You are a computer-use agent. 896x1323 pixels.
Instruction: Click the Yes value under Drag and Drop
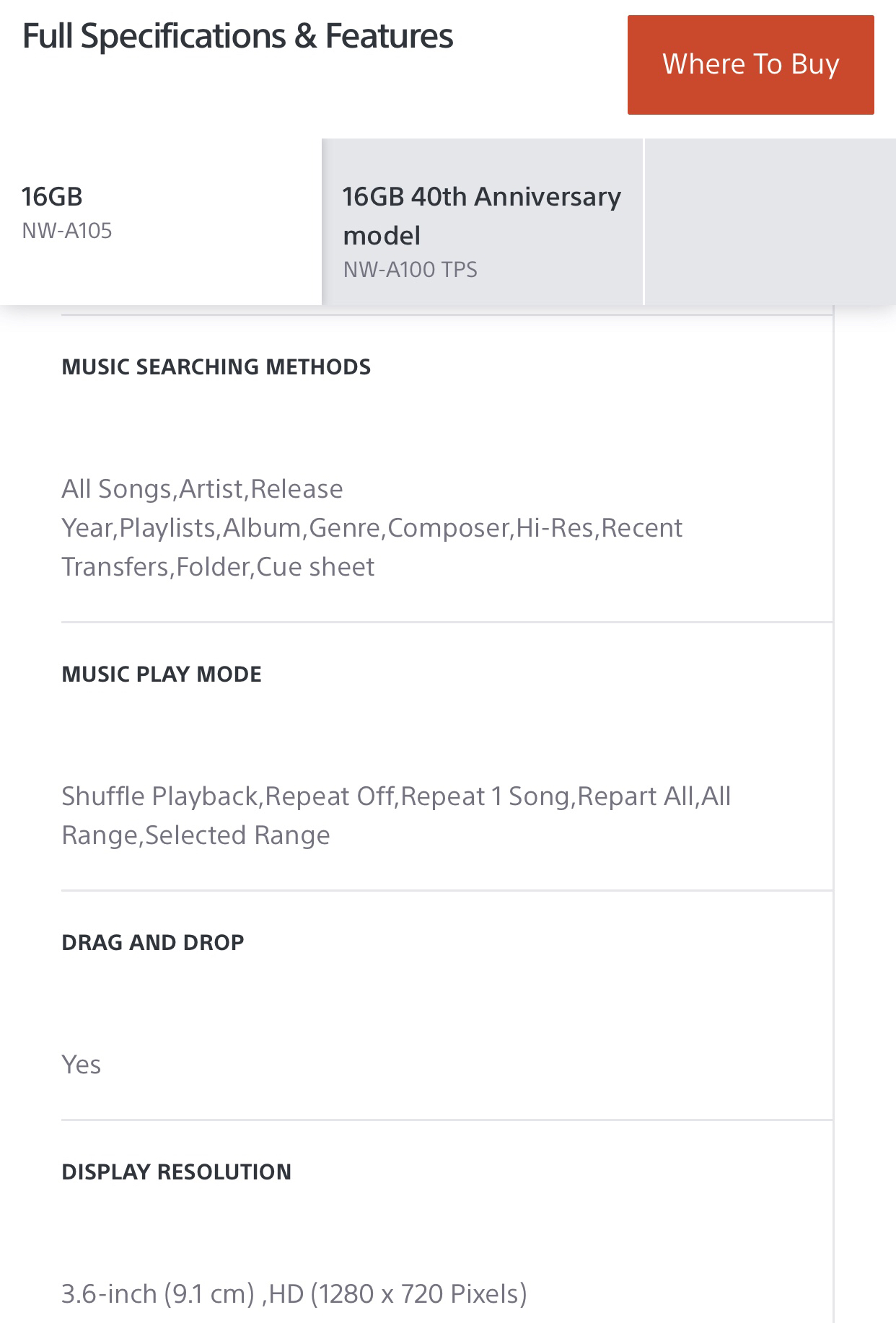81,1065
